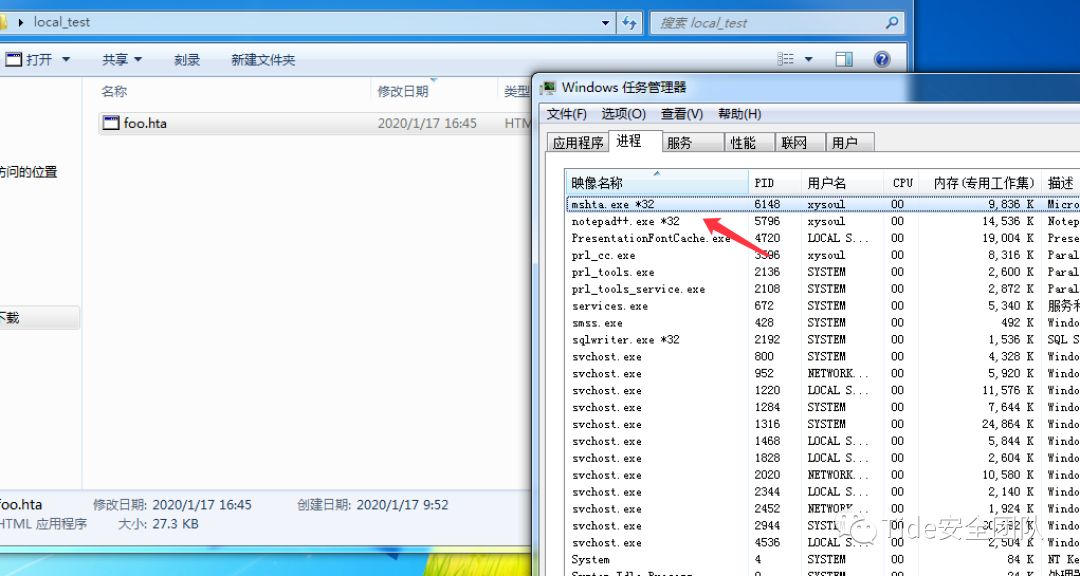Open the help icon in Explorer toolbar

point(882,59)
